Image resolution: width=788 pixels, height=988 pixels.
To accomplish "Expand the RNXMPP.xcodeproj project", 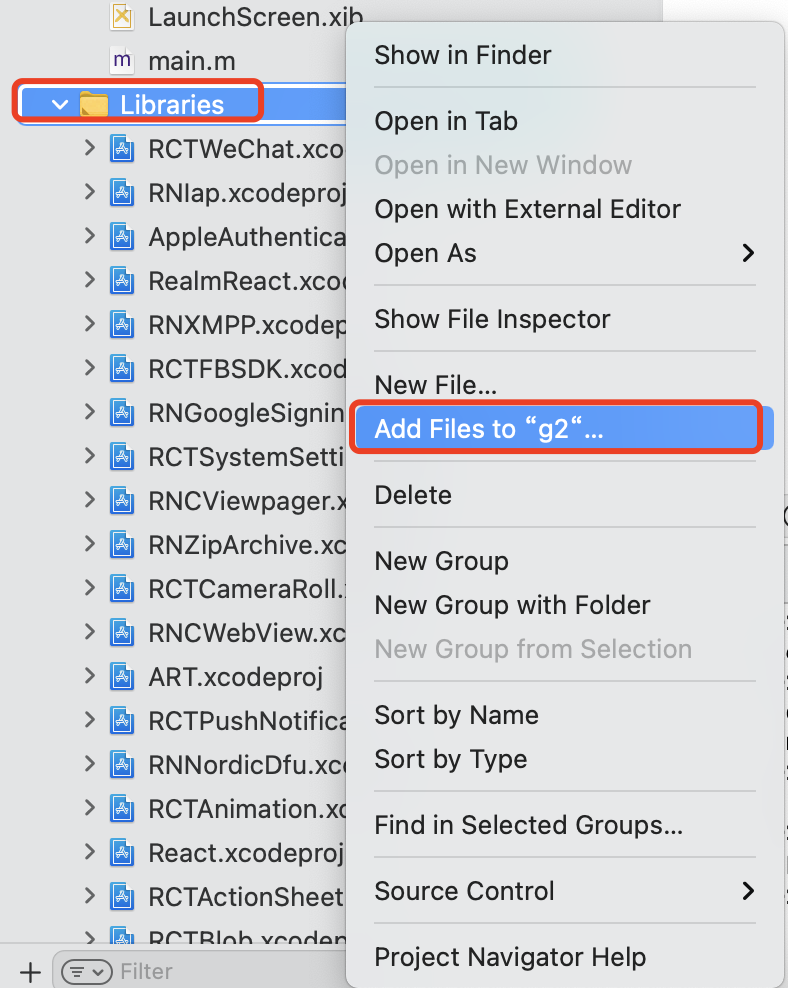I will 91,325.
